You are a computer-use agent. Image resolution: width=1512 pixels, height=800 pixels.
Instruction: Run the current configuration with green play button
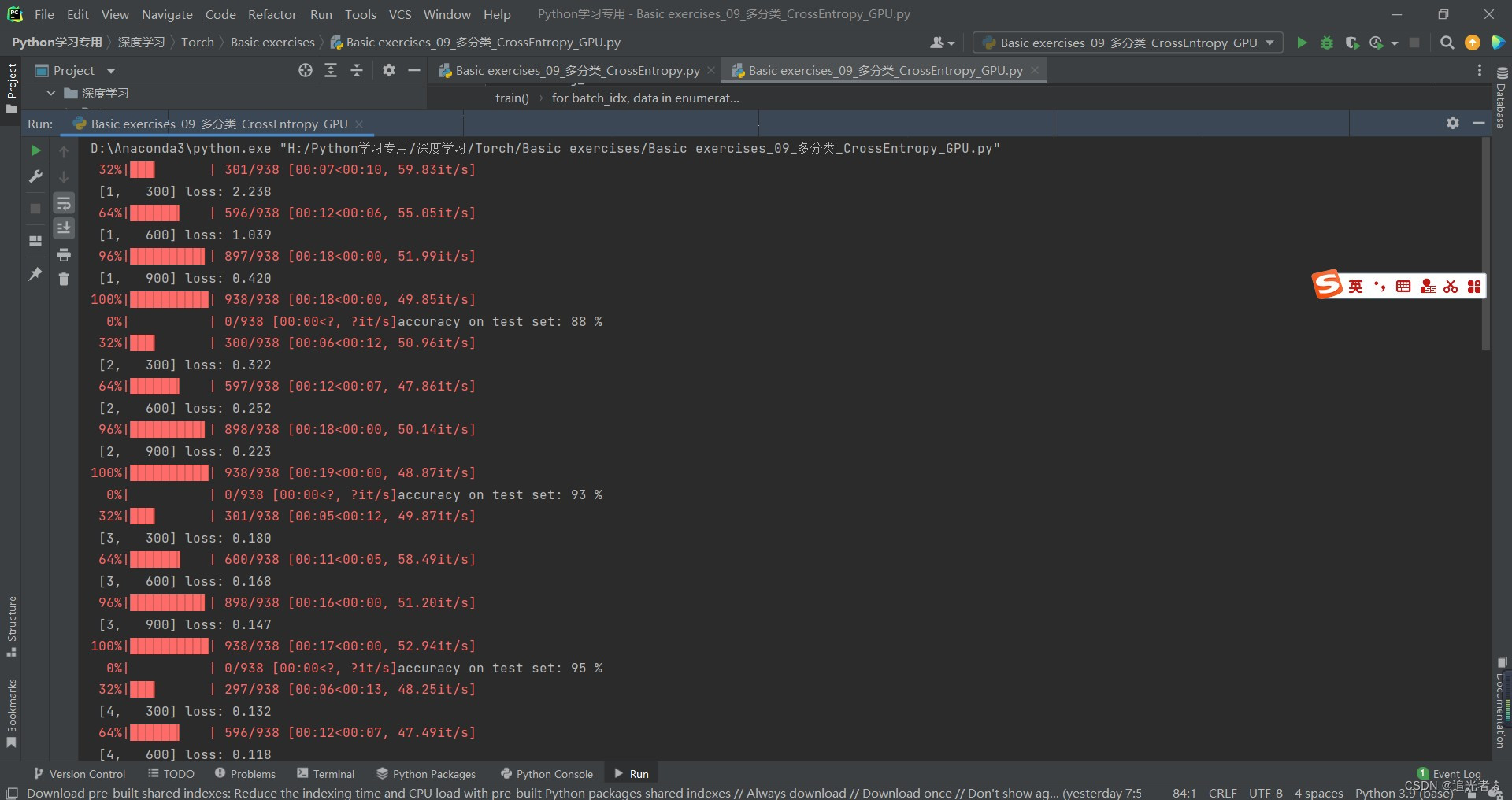pyautogui.click(x=1302, y=43)
